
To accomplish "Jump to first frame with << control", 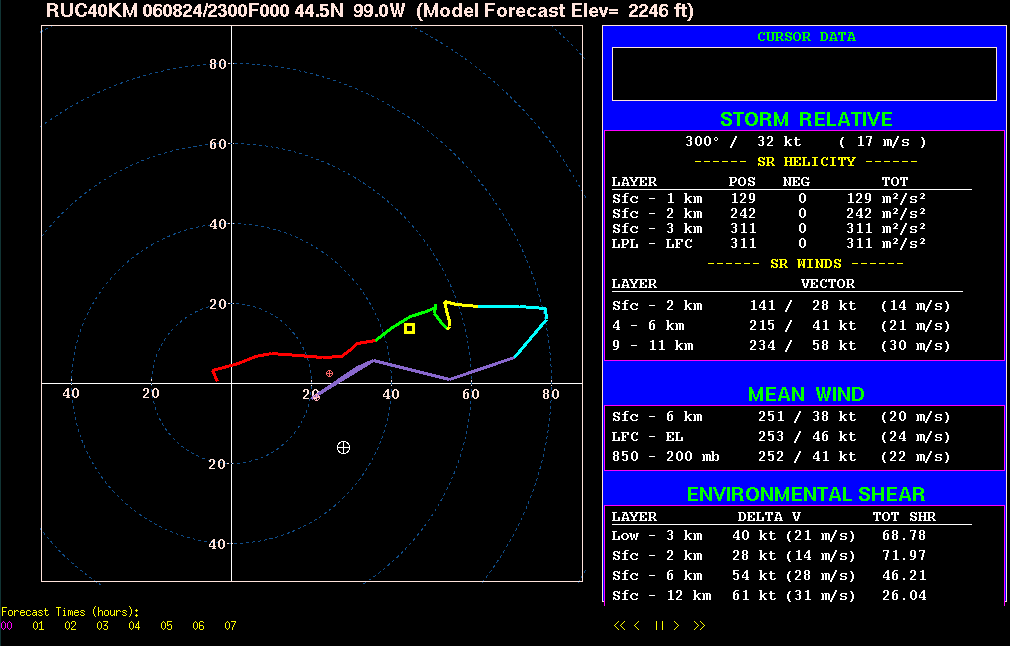I will click(x=620, y=626).
